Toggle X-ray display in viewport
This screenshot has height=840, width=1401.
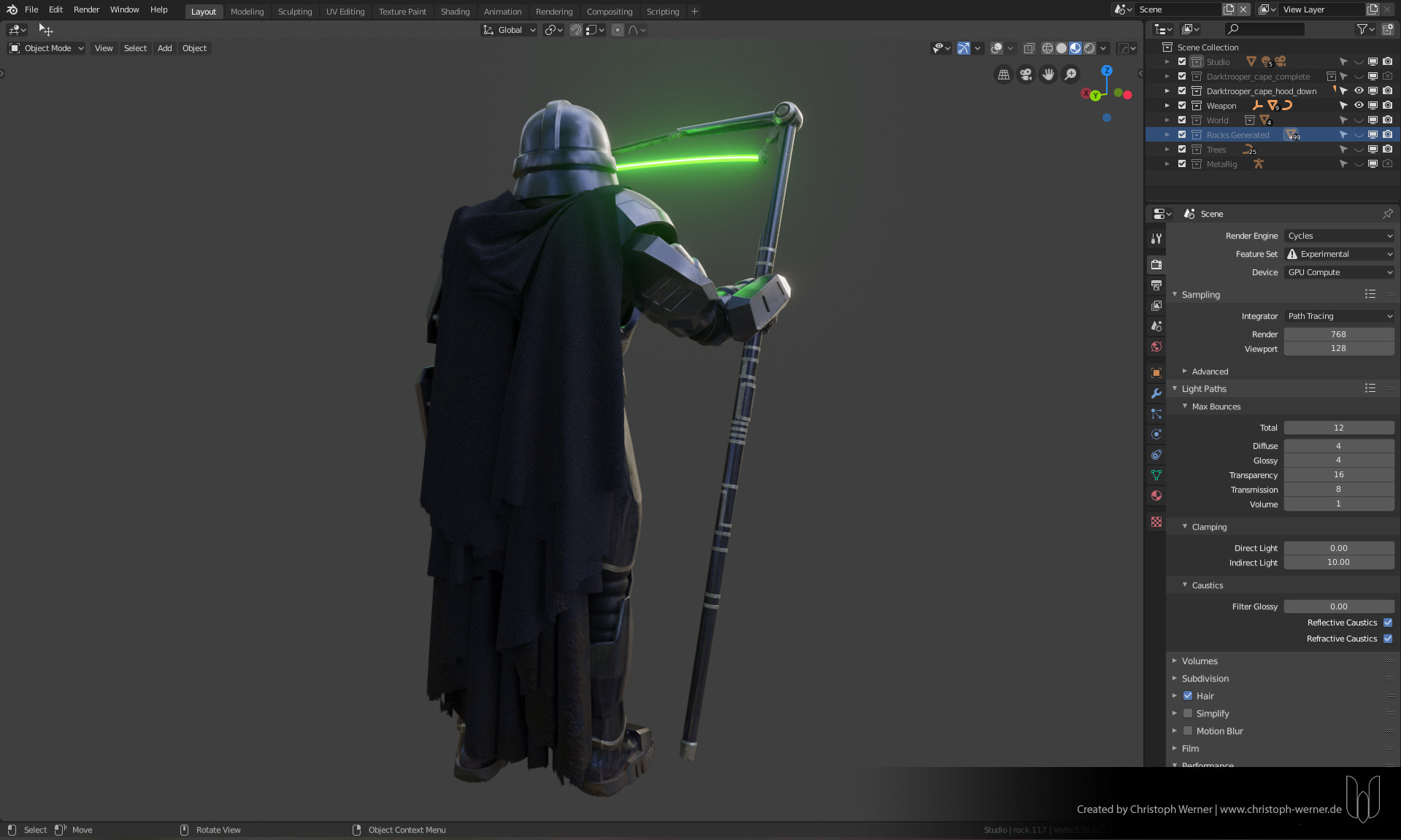point(1029,48)
